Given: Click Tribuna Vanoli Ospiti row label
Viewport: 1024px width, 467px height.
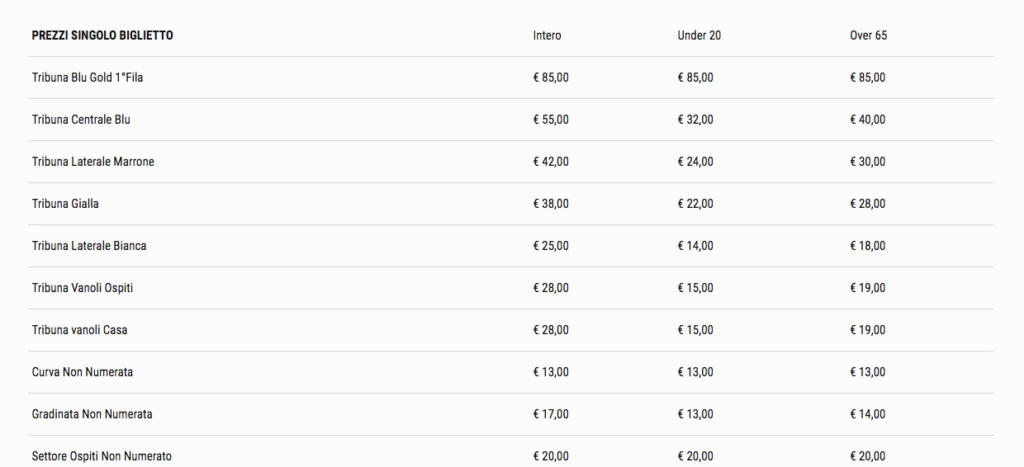Looking at the screenshot, I should pyautogui.click(x=82, y=287).
